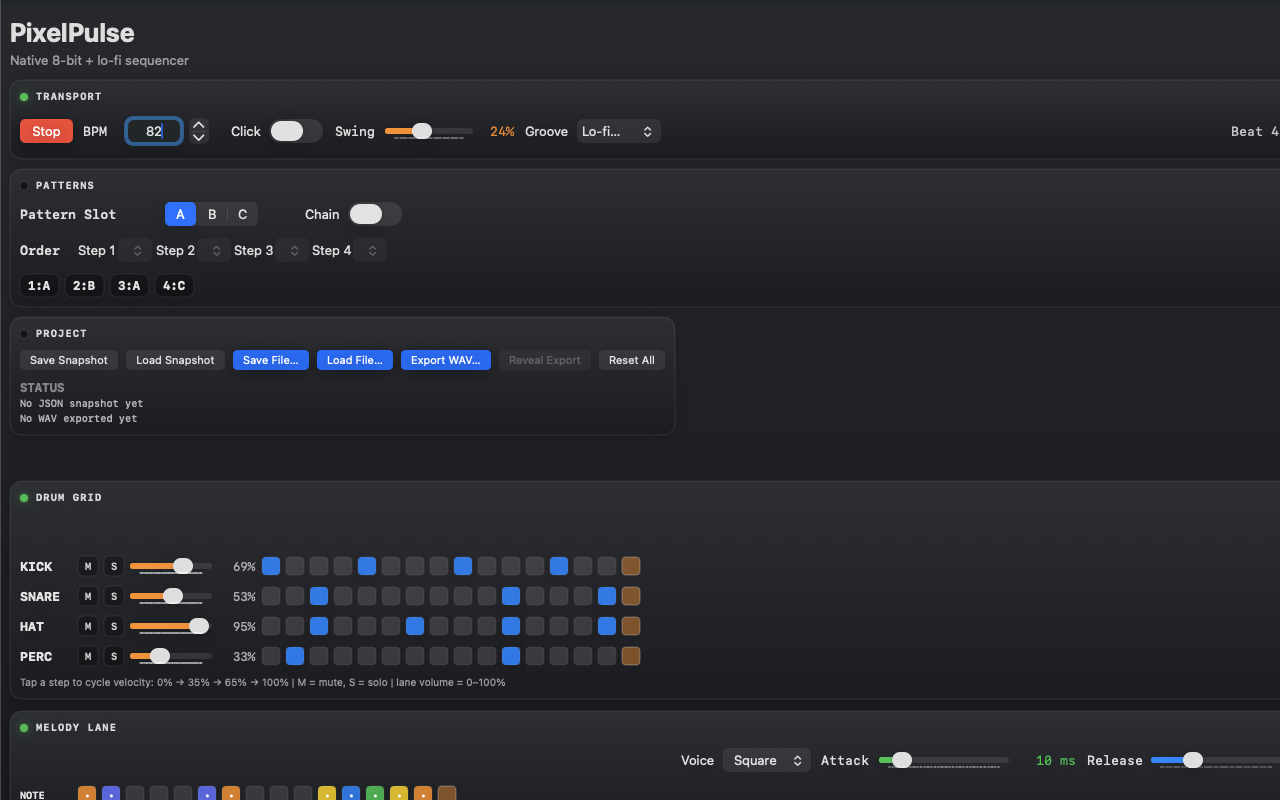
Task: Increment BPM with the up arrow
Action: (199, 125)
